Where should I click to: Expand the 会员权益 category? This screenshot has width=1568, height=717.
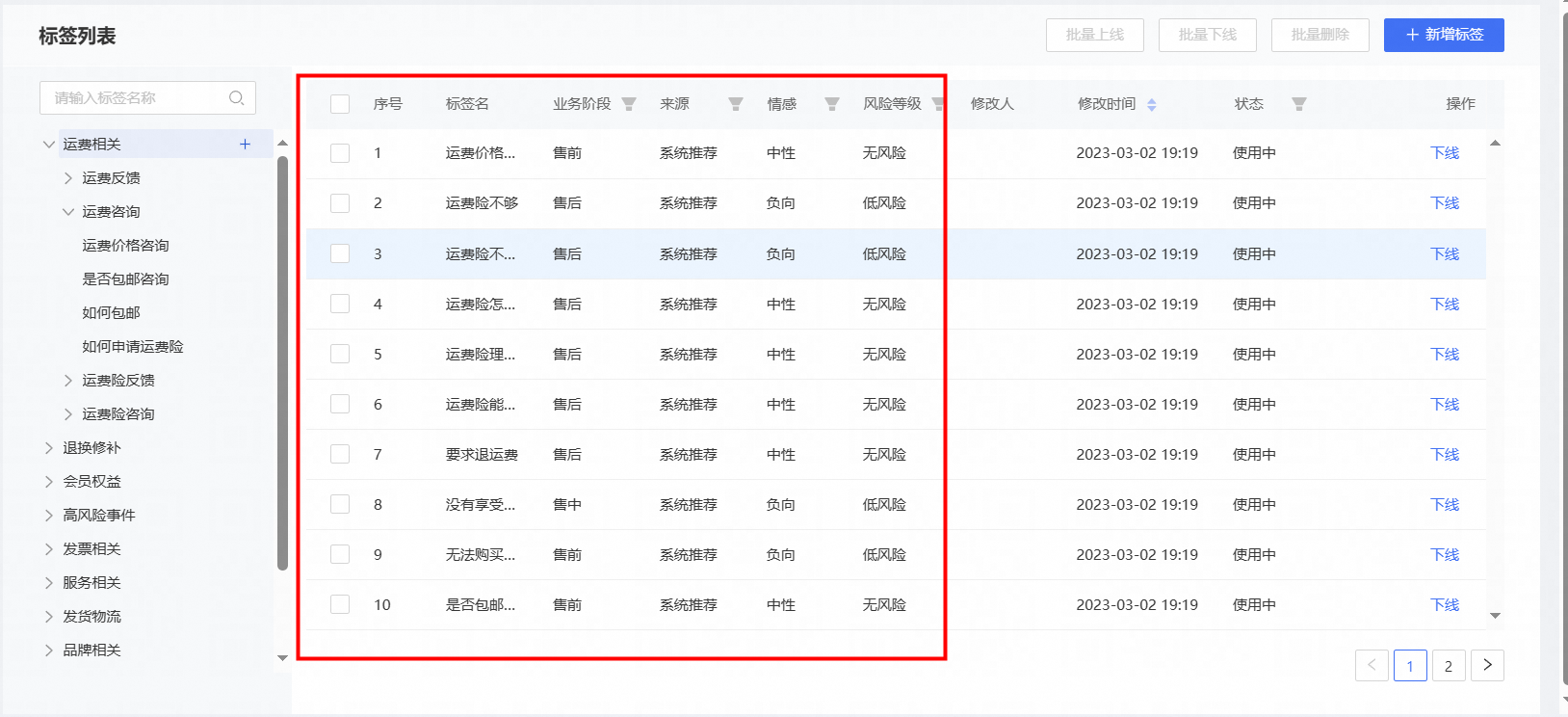pos(49,481)
